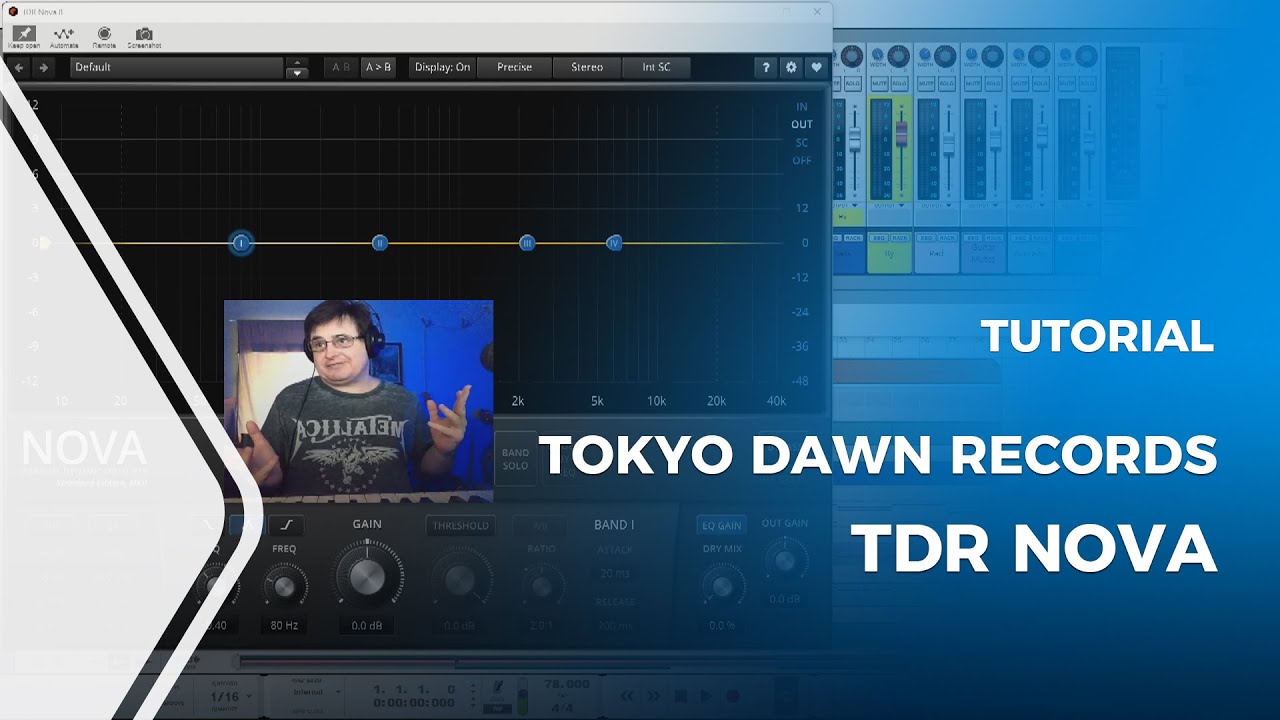Toggle the Band Solo button
The width and height of the screenshot is (1280, 720).
click(x=515, y=459)
